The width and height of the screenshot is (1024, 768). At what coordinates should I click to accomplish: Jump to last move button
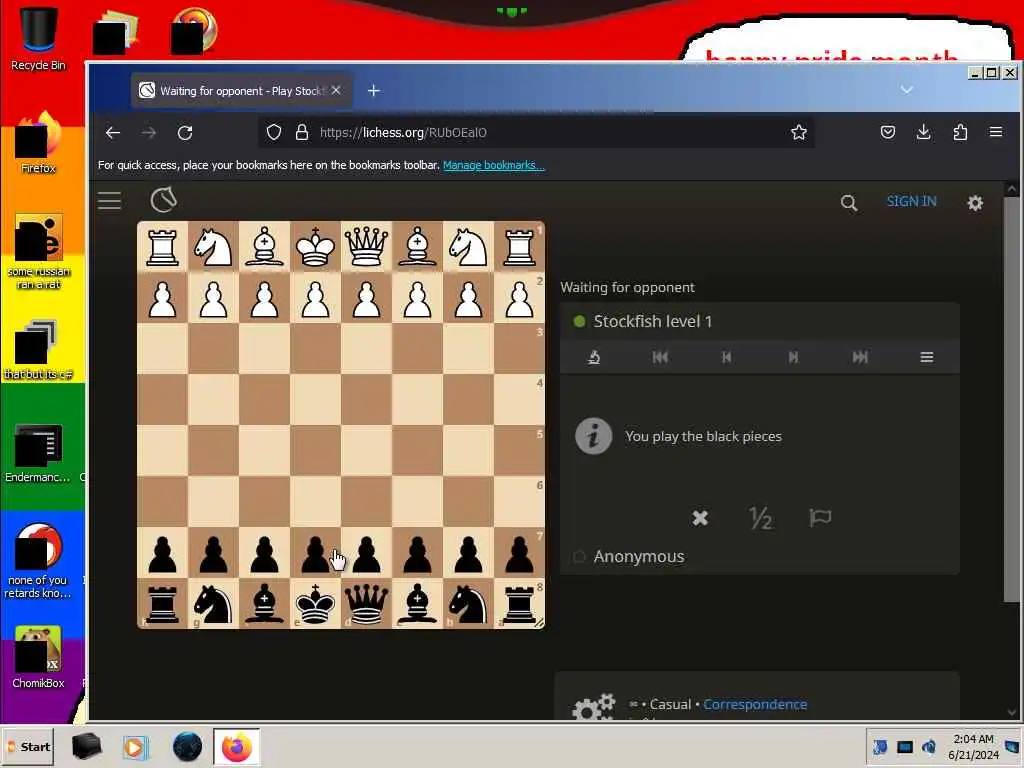click(859, 357)
